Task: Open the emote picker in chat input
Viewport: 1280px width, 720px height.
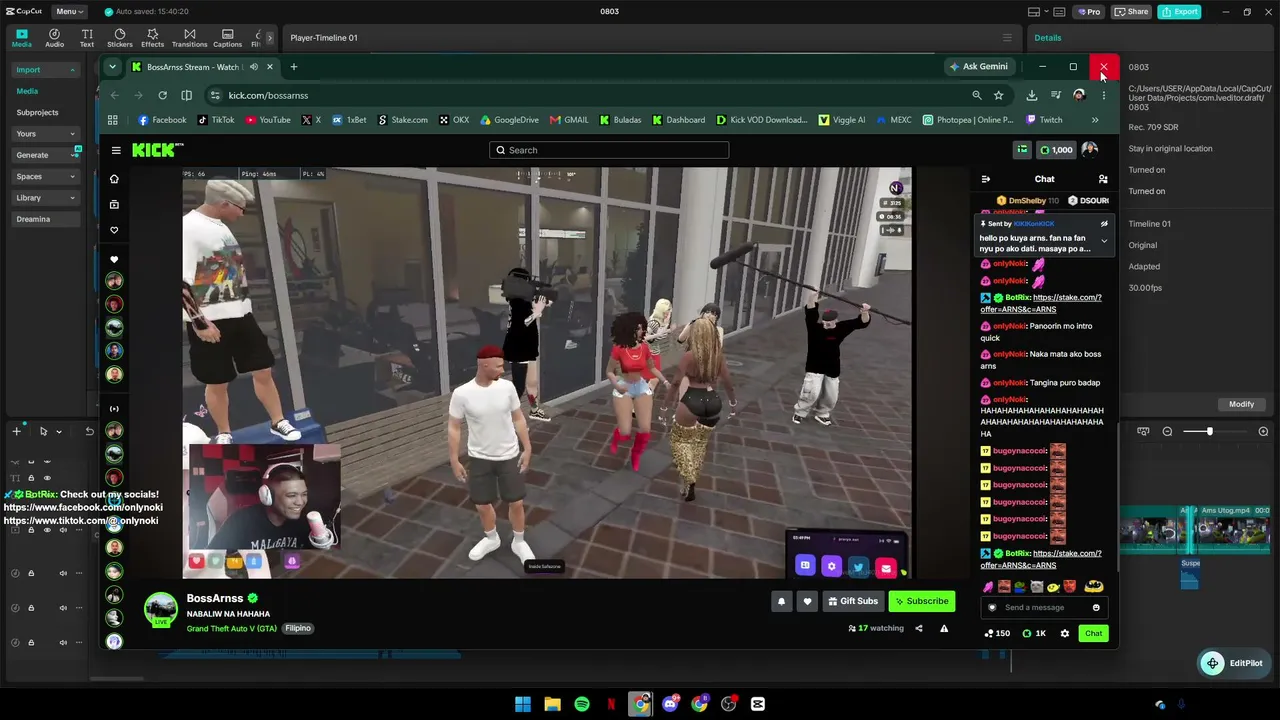Action: (1096, 607)
